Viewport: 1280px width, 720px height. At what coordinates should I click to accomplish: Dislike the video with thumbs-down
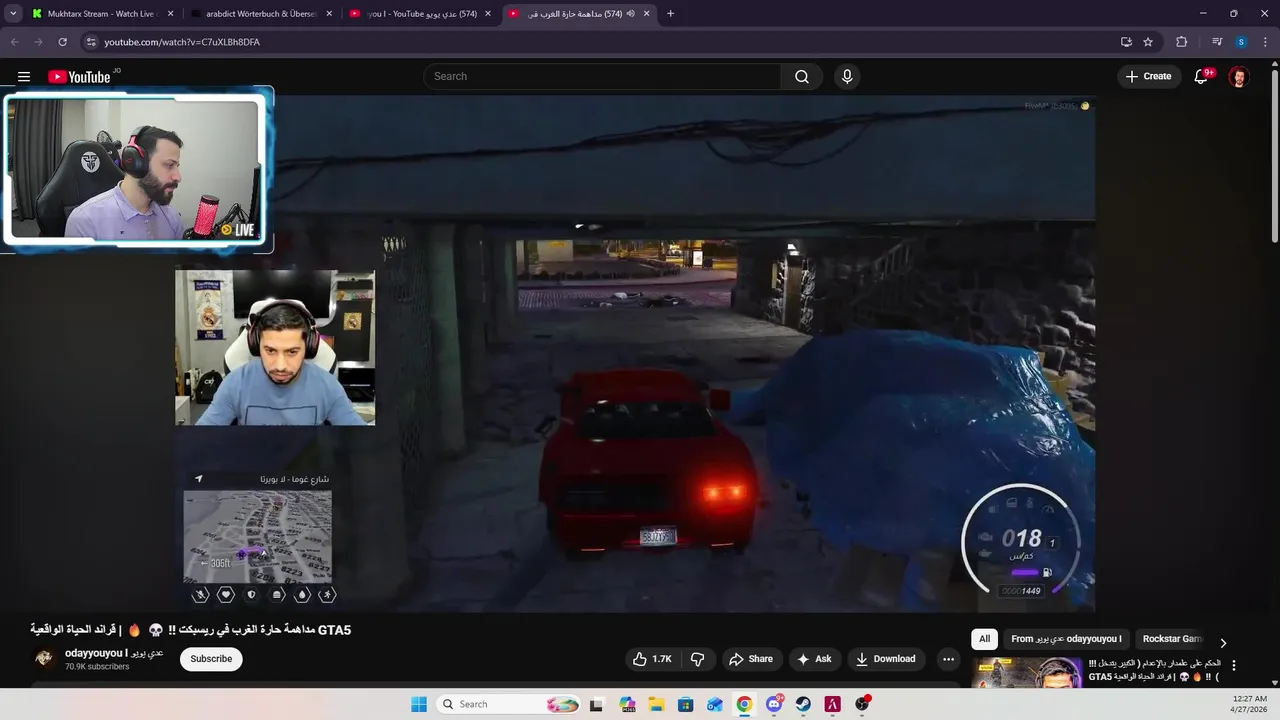tap(698, 659)
